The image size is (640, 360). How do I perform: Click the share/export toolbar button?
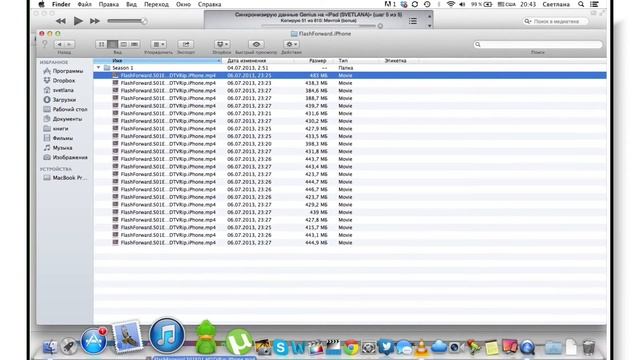[186, 44]
